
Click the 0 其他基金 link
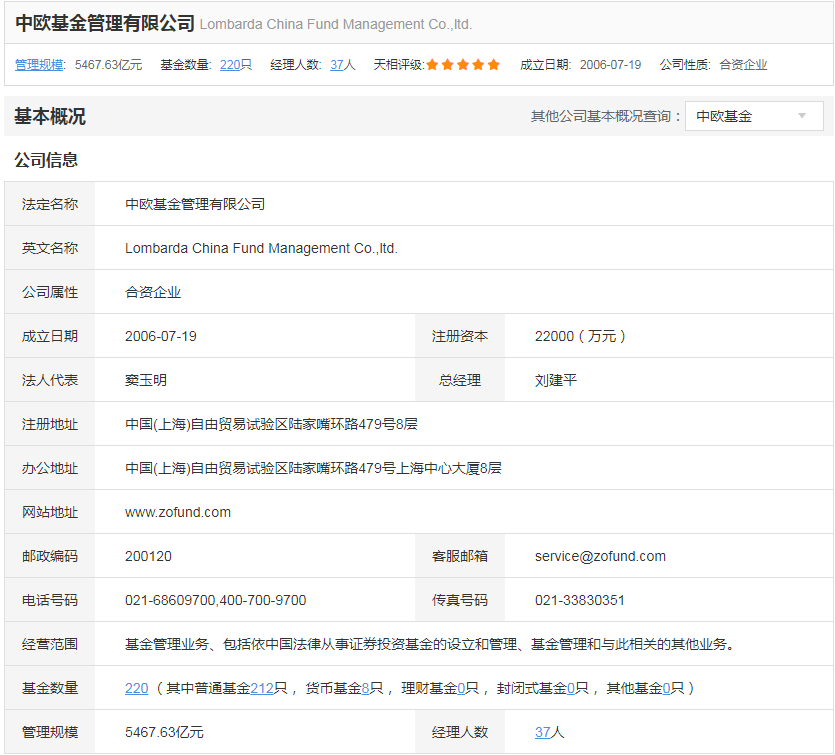click(666, 688)
